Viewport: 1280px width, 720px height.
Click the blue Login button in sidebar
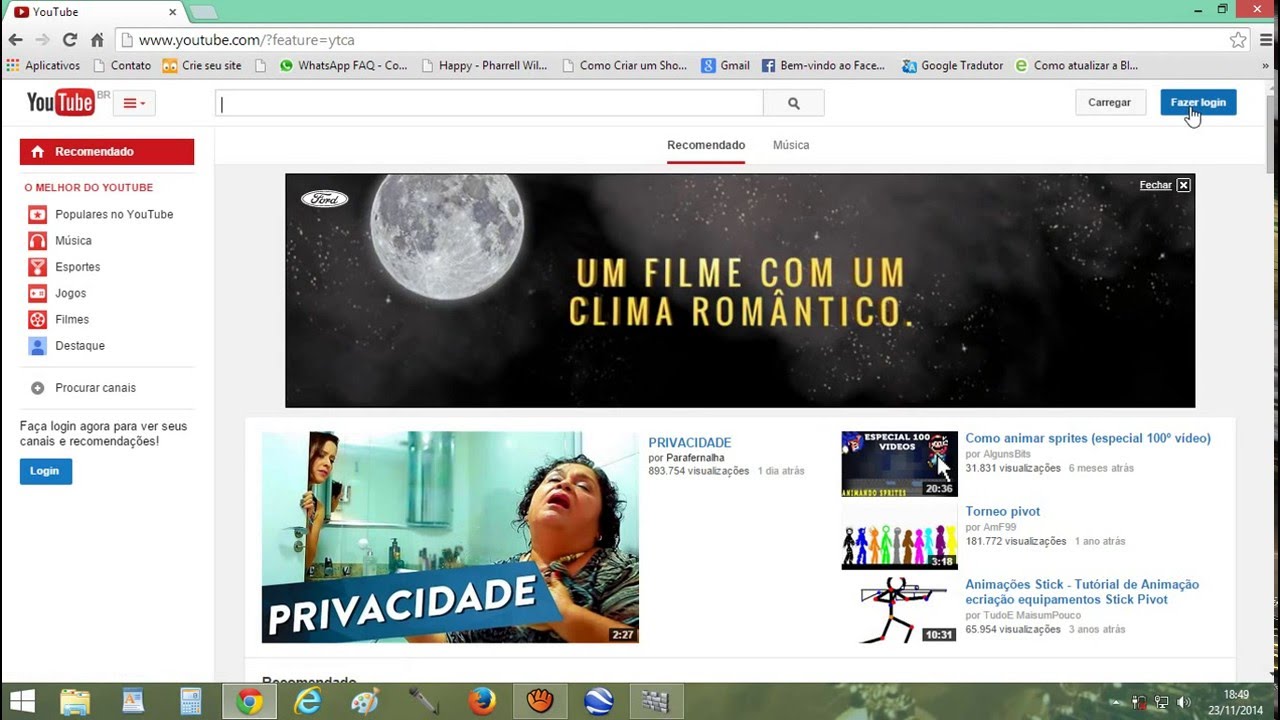click(x=45, y=471)
